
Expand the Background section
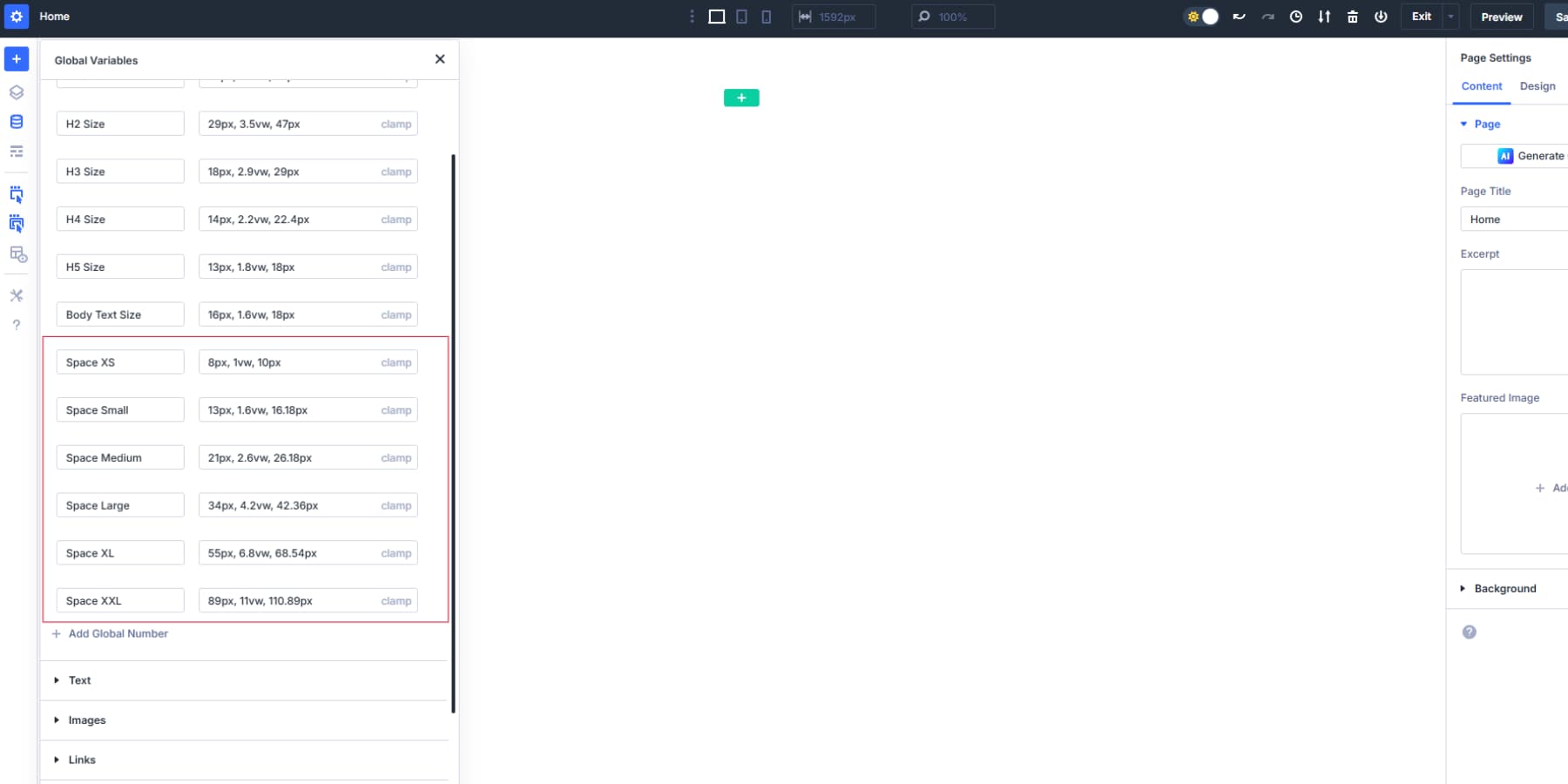[1505, 588]
